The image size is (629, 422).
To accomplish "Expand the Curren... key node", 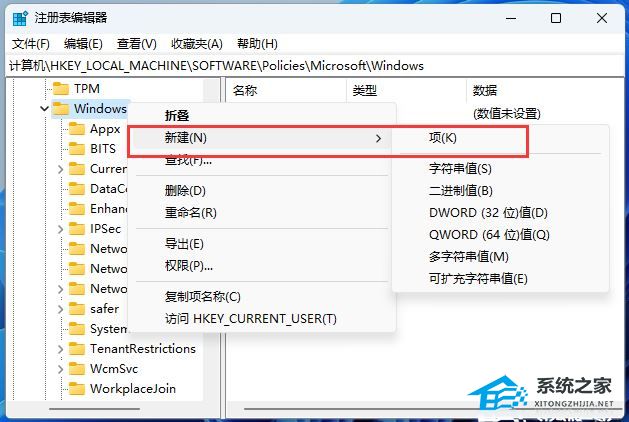I will pyautogui.click(x=61, y=169).
